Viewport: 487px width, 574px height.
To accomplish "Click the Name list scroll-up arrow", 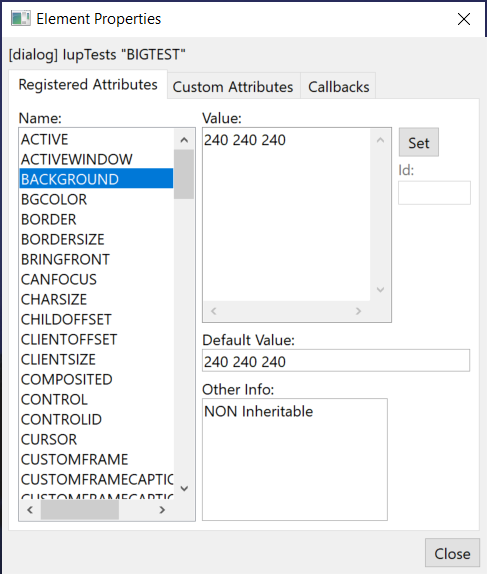I will [x=184, y=140].
